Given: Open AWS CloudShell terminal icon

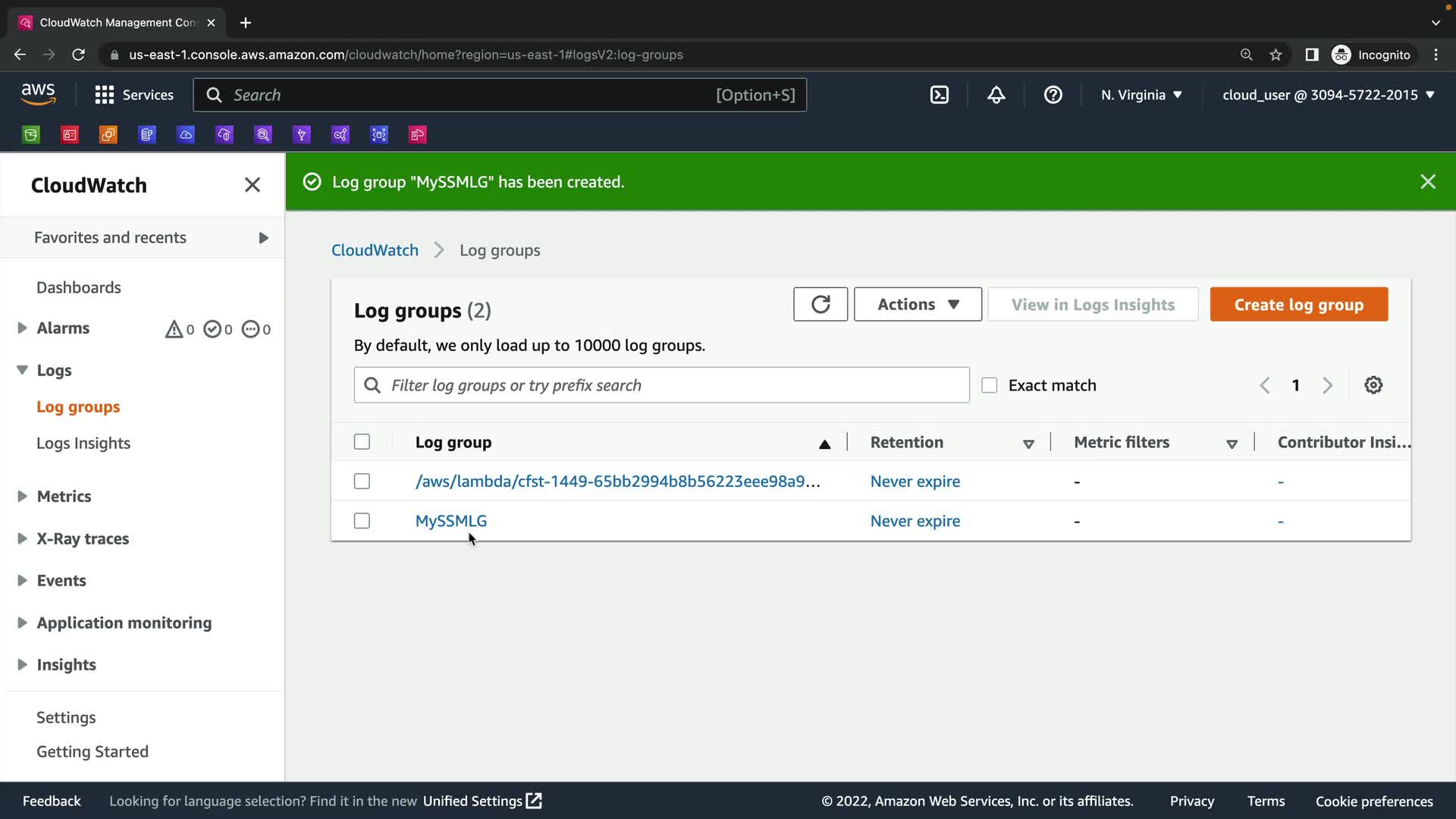Looking at the screenshot, I should click(x=939, y=95).
